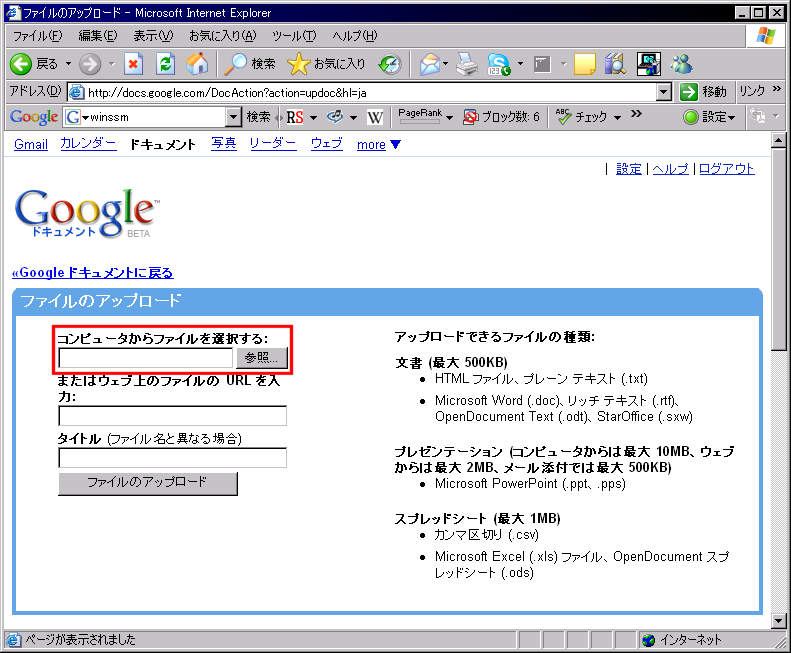Viewport: 791px width, 653px height.
Task: Open the ツール(T) menu
Action: [x=294, y=36]
